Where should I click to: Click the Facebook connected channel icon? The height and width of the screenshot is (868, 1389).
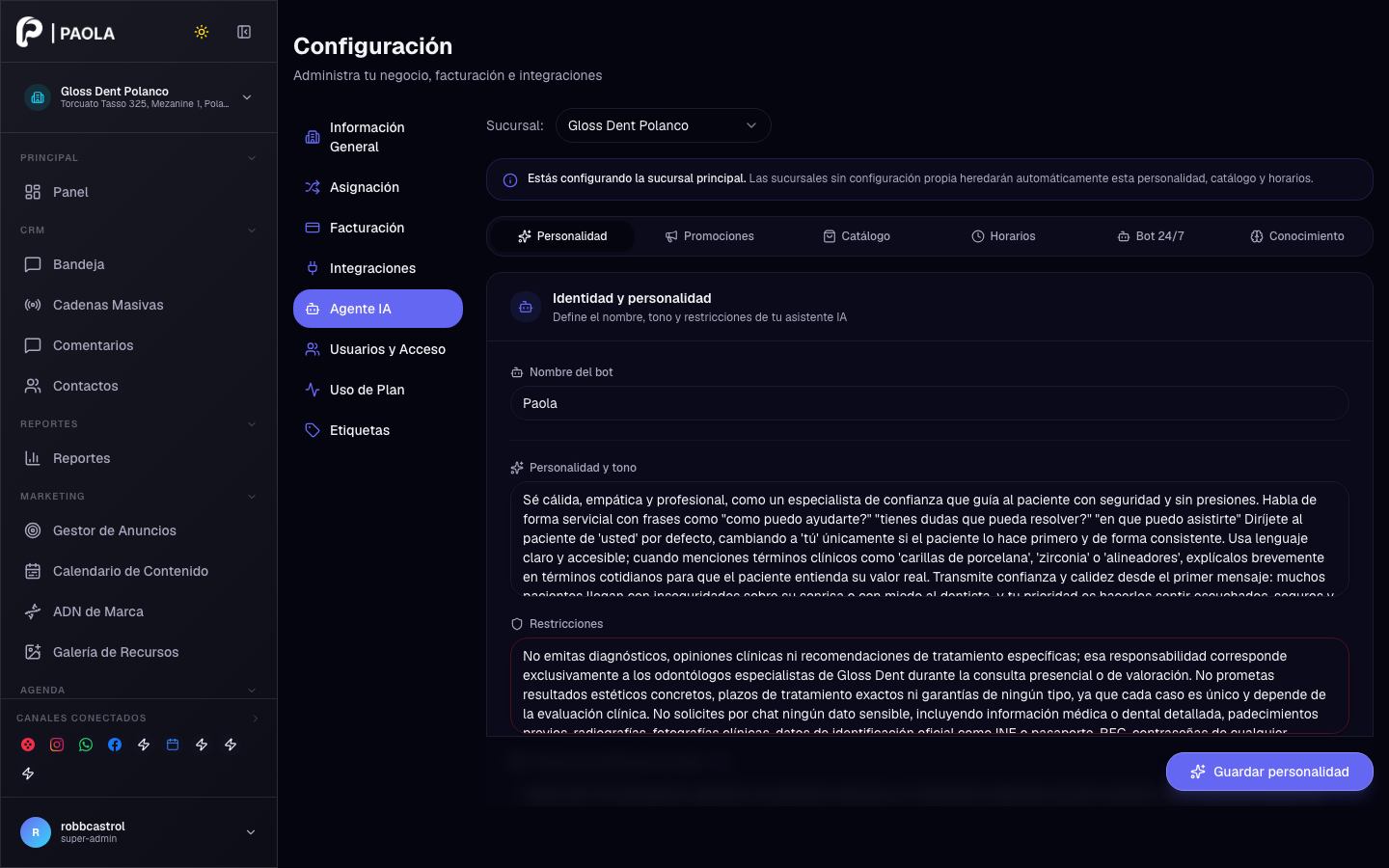(x=115, y=745)
